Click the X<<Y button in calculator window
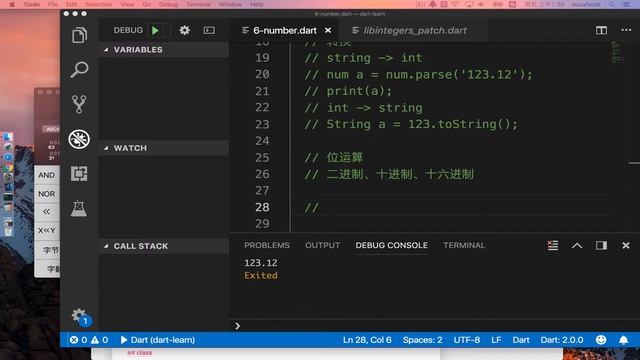640x360 pixels. click(47, 230)
